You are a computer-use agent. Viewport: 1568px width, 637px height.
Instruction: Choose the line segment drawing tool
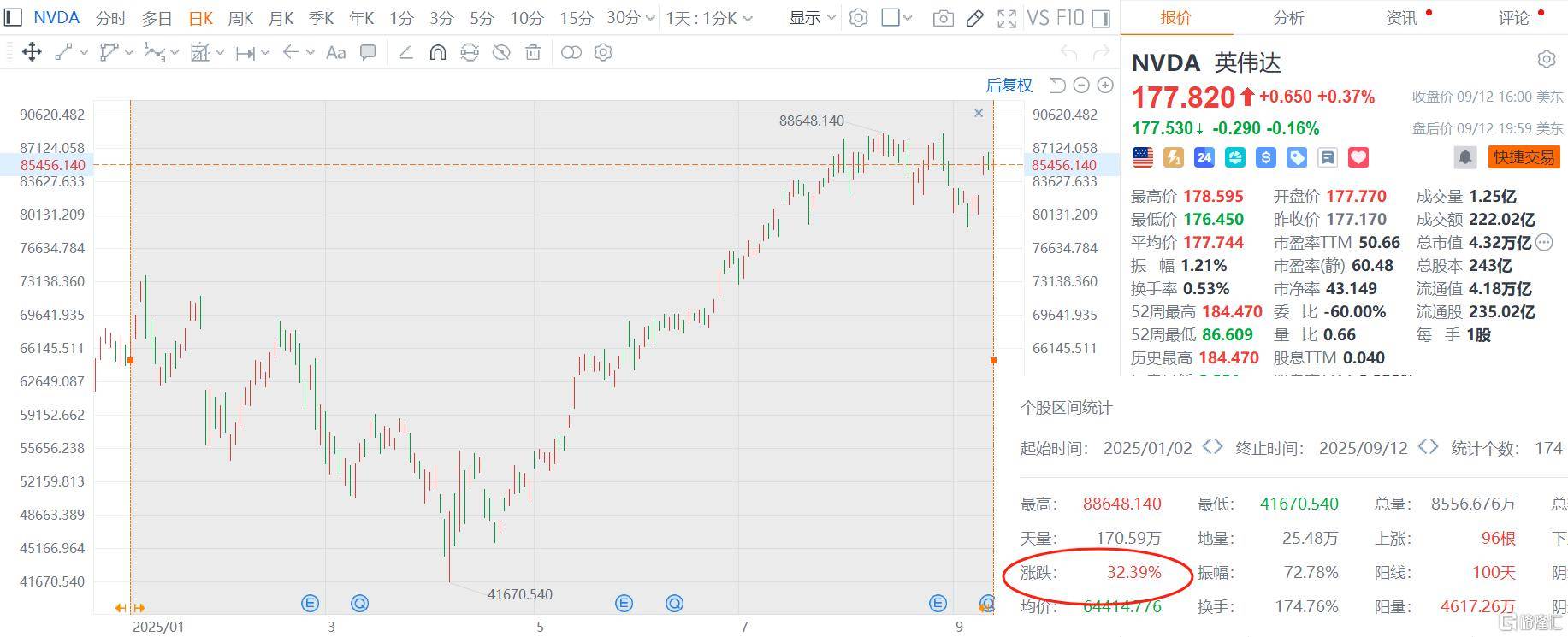(64, 53)
